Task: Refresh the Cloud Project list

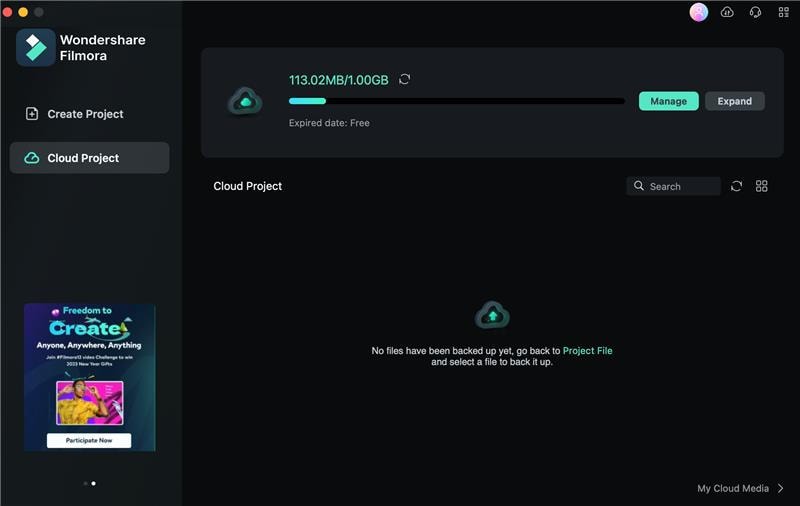Action: (736, 186)
